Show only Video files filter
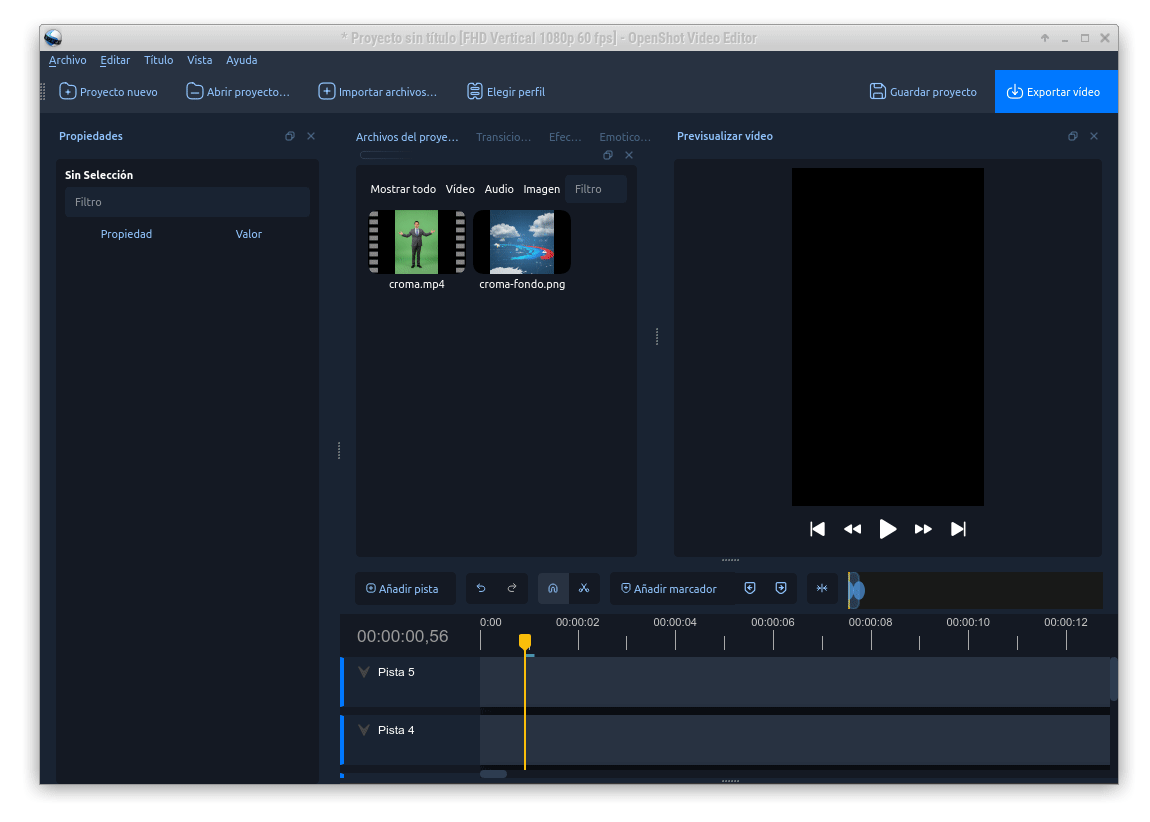The image size is (1150, 822). 460,189
